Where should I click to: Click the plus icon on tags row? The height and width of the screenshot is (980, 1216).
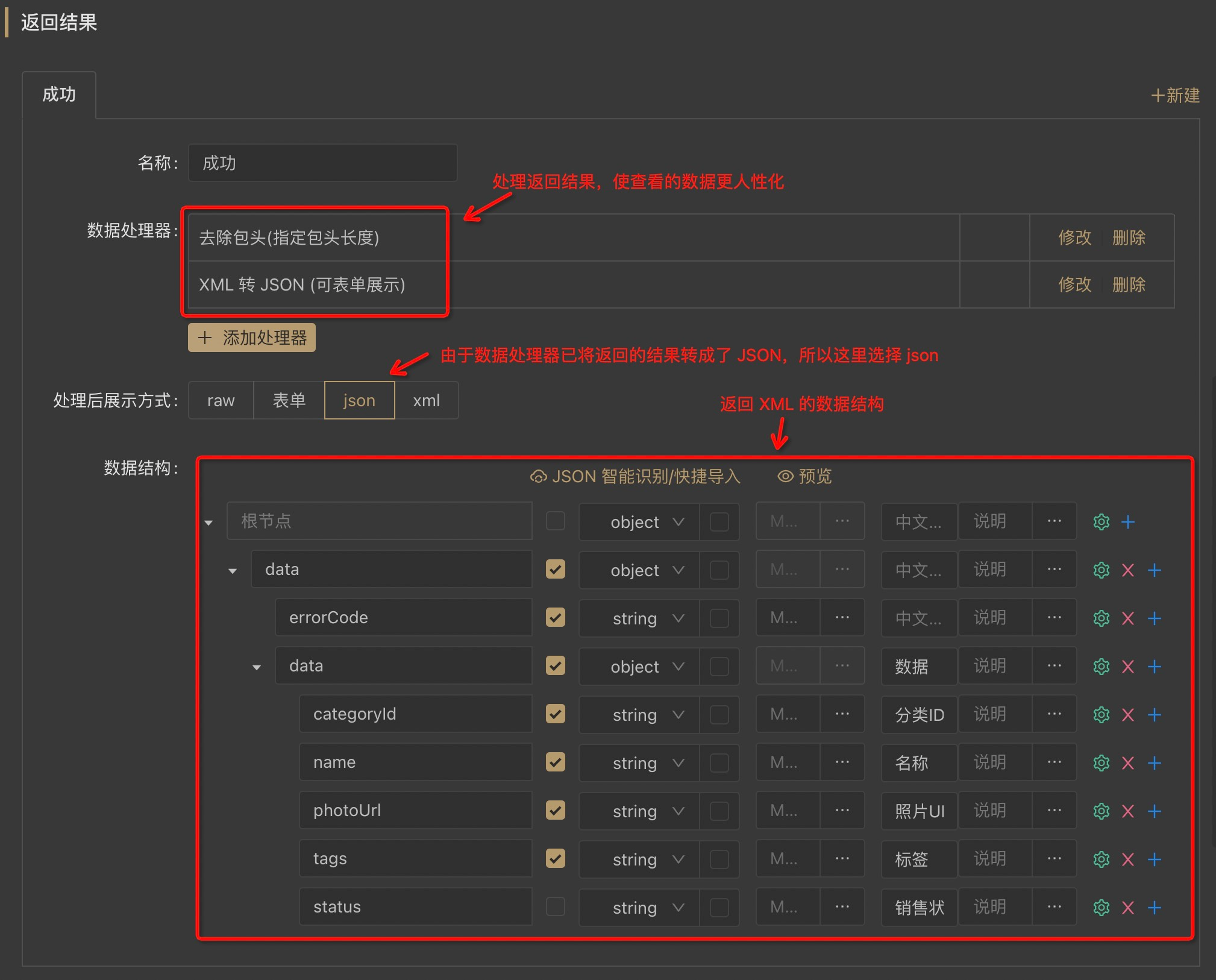[1154, 859]
